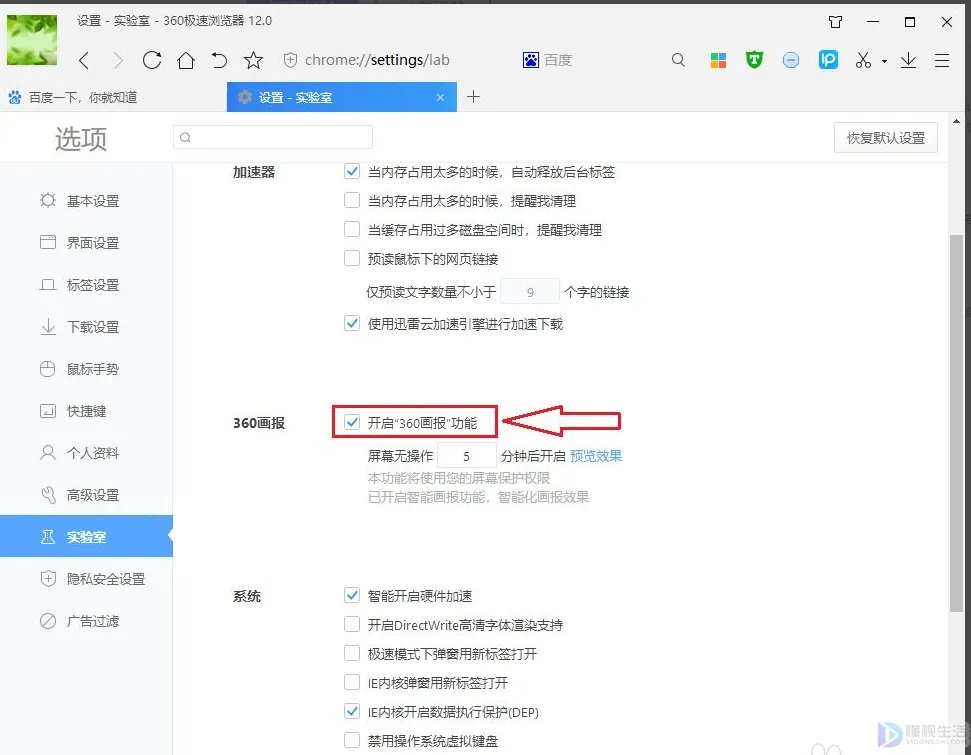Open 高级设置 in the sidebar

click(86, 495)
